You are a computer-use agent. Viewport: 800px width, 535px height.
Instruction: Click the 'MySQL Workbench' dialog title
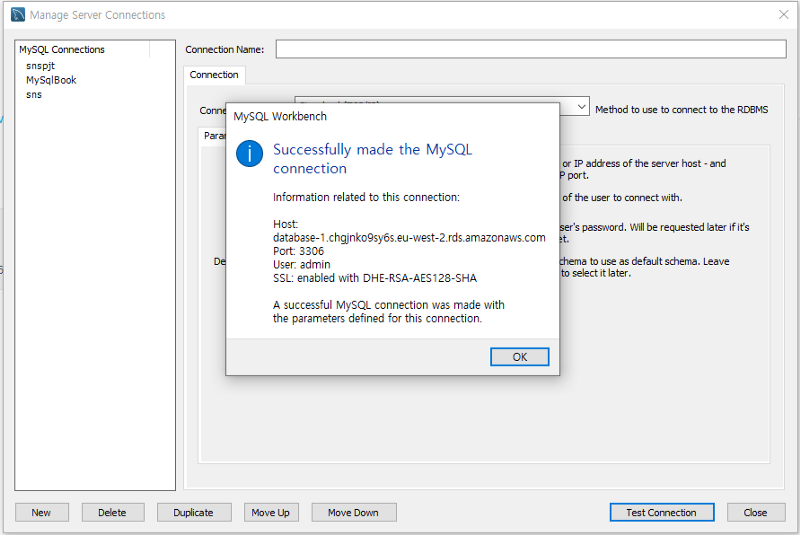click(280, 116)
